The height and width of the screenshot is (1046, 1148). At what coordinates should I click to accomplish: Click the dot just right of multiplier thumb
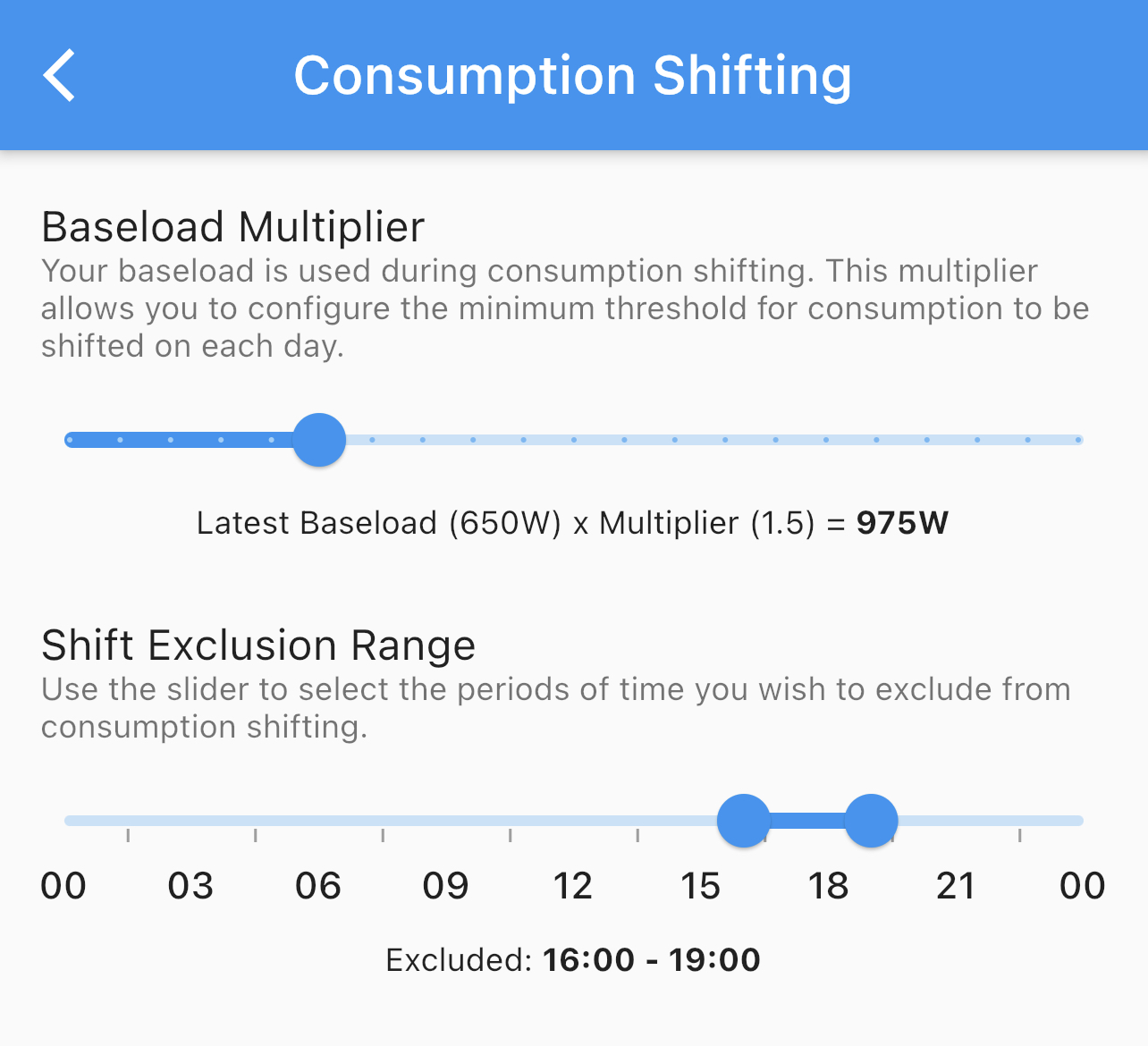click(372, 440)
